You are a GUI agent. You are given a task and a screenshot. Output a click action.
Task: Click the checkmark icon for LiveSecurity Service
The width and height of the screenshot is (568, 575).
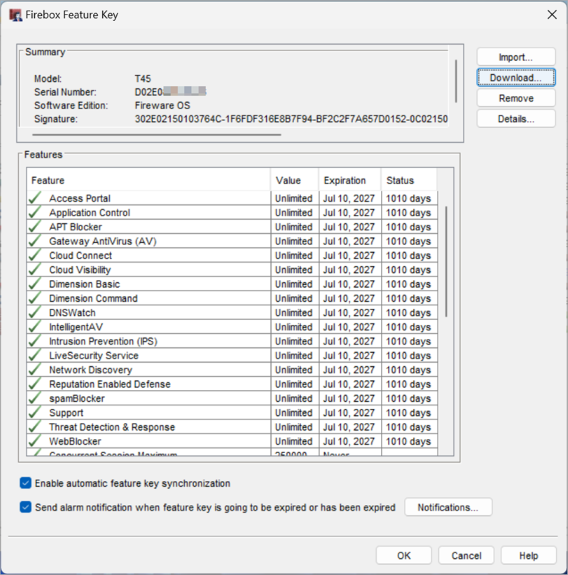[35, 355]
